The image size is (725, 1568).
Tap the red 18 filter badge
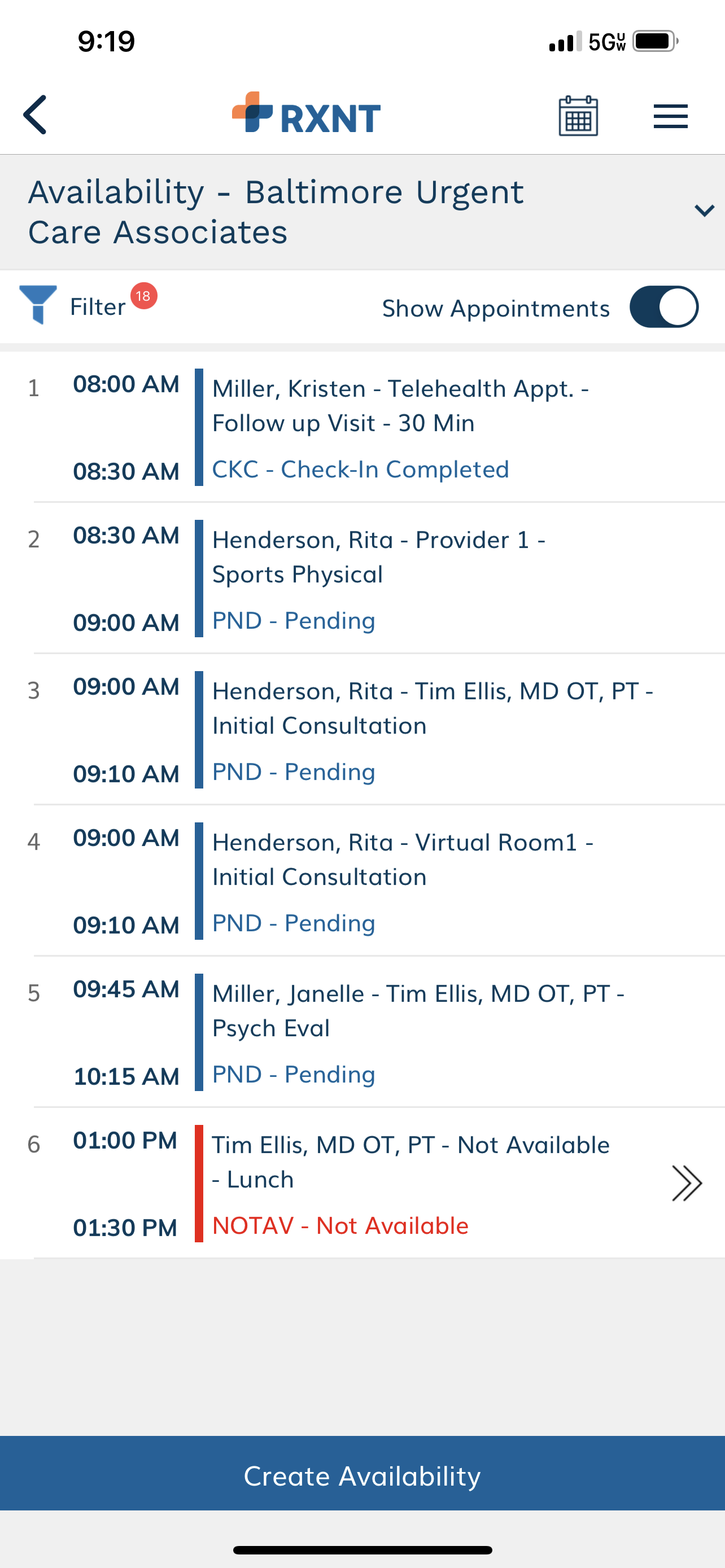pos(143,296)
